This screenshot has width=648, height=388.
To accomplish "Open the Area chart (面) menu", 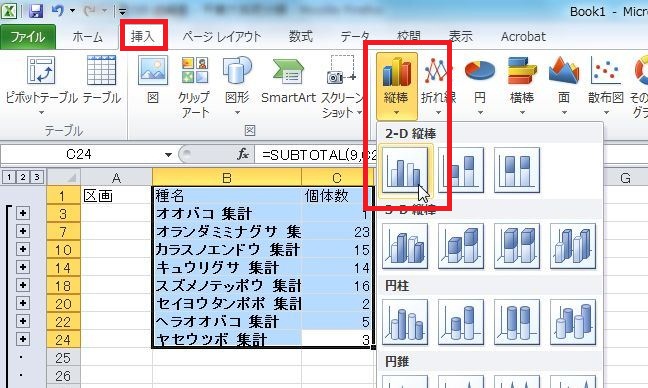I will point(564,86).
